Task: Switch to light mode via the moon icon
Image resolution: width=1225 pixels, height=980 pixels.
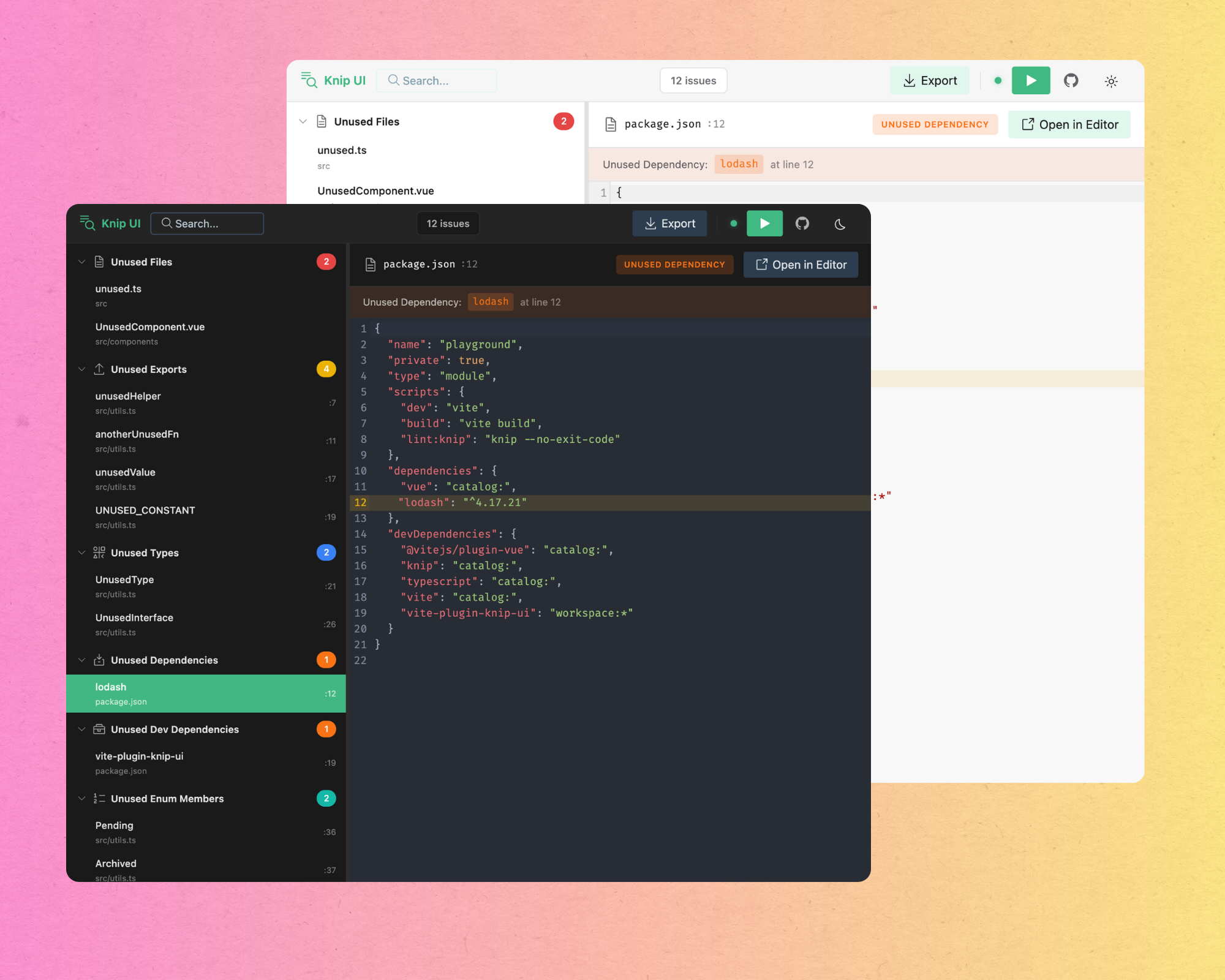Action: coord(839,224)
